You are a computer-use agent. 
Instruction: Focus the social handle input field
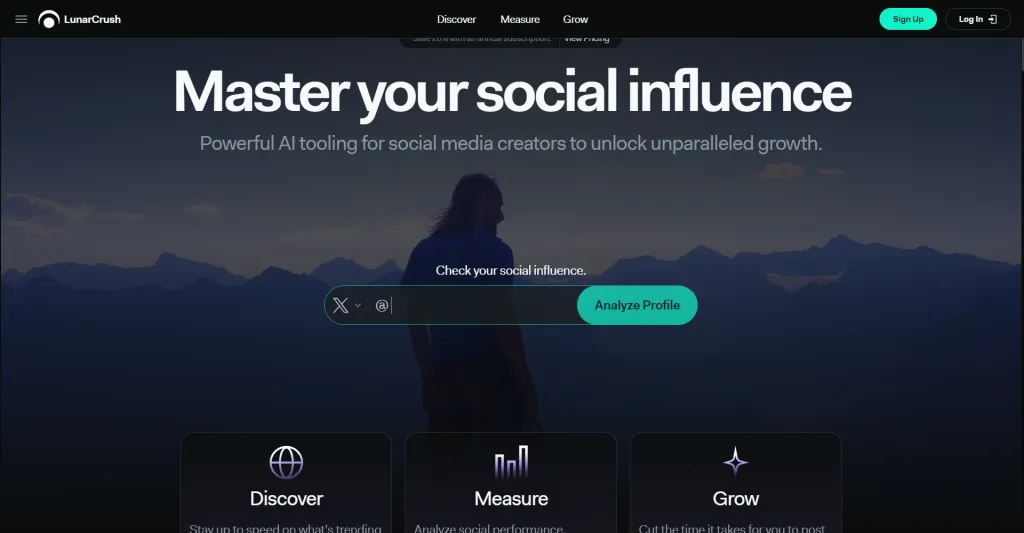click(483, 305)
